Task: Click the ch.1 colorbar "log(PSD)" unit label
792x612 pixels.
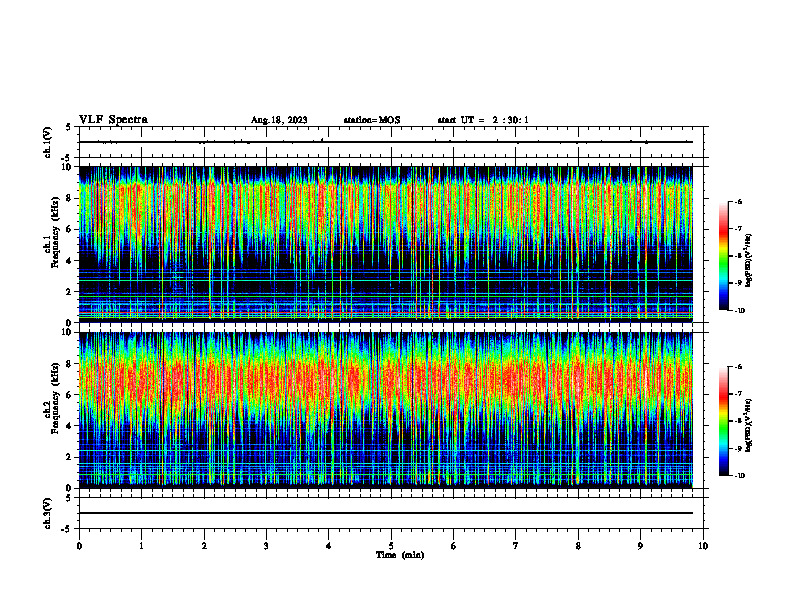Action: coord(748,261)
